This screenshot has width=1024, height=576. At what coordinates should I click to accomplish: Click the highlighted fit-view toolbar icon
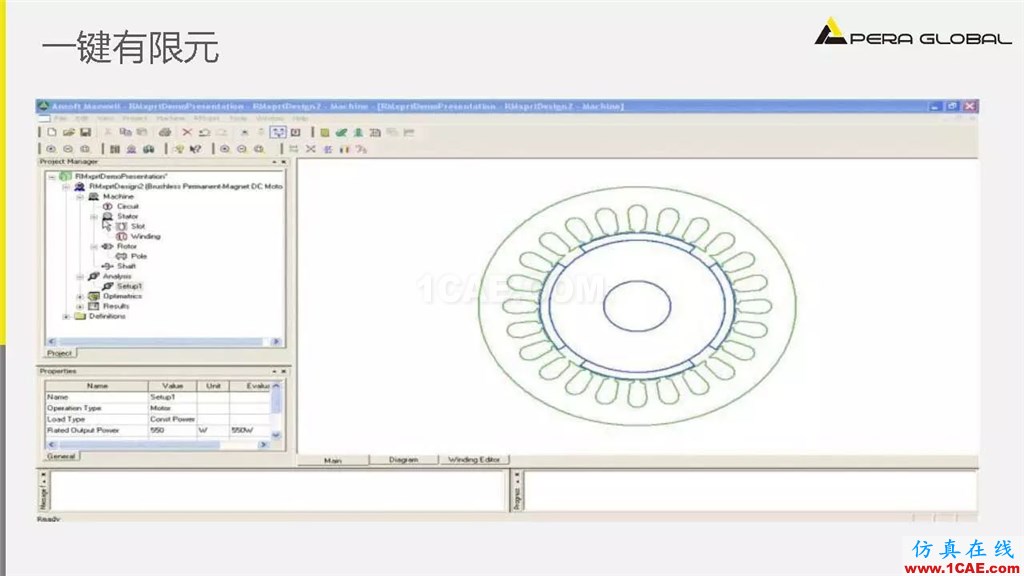[x=278, y=133]
